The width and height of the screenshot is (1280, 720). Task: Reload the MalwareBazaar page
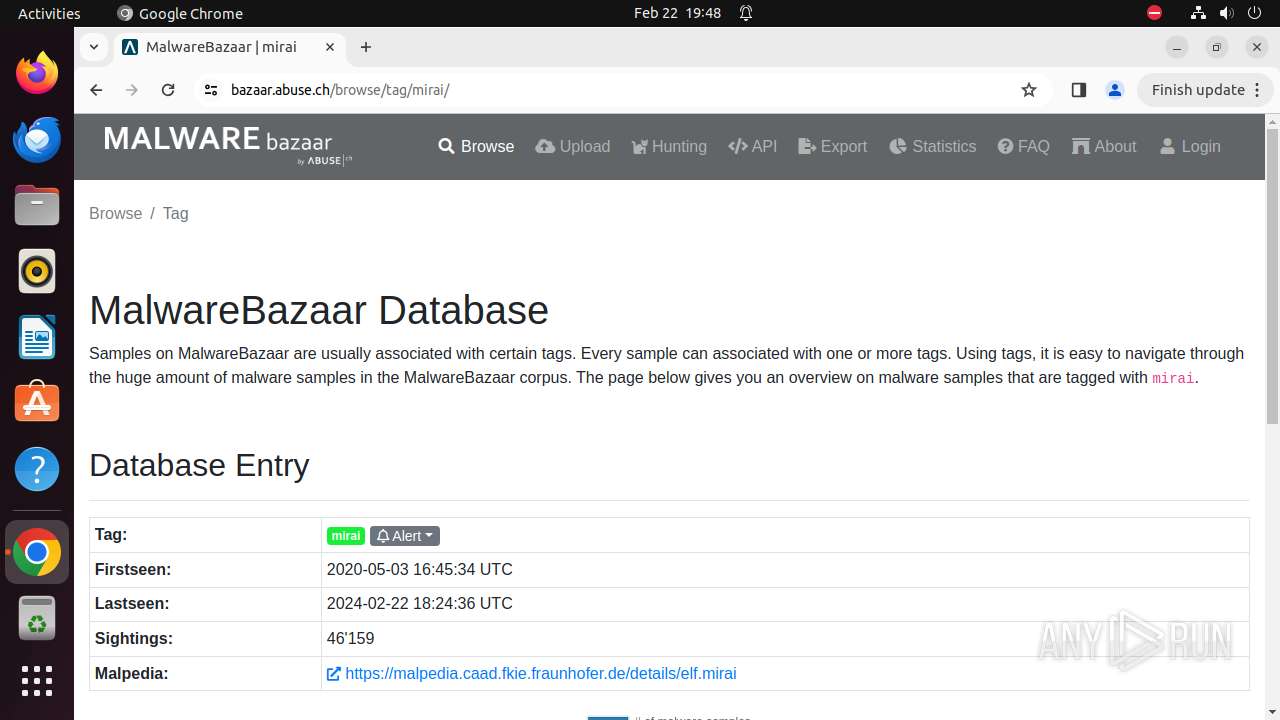(x=168, y=90)
